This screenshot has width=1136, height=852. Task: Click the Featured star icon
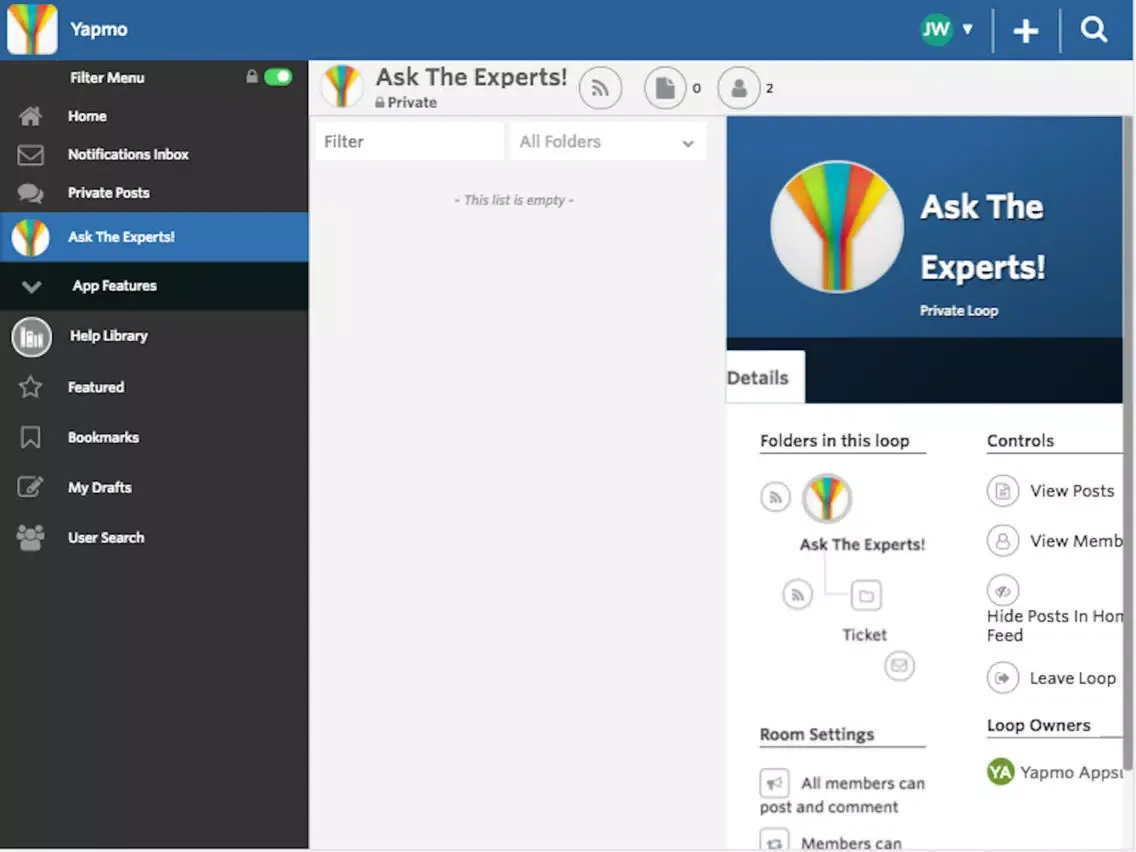coord(30,387)
